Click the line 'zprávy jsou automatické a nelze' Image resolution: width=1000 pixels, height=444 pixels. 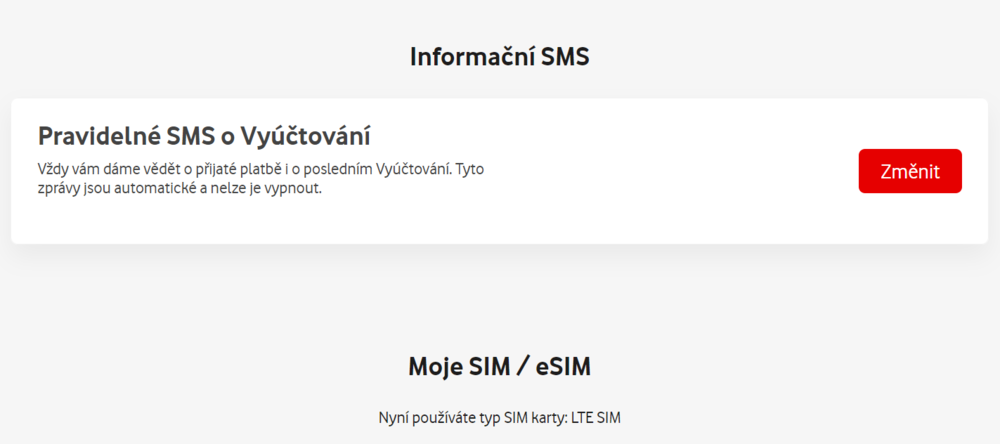tap(179, 189)
